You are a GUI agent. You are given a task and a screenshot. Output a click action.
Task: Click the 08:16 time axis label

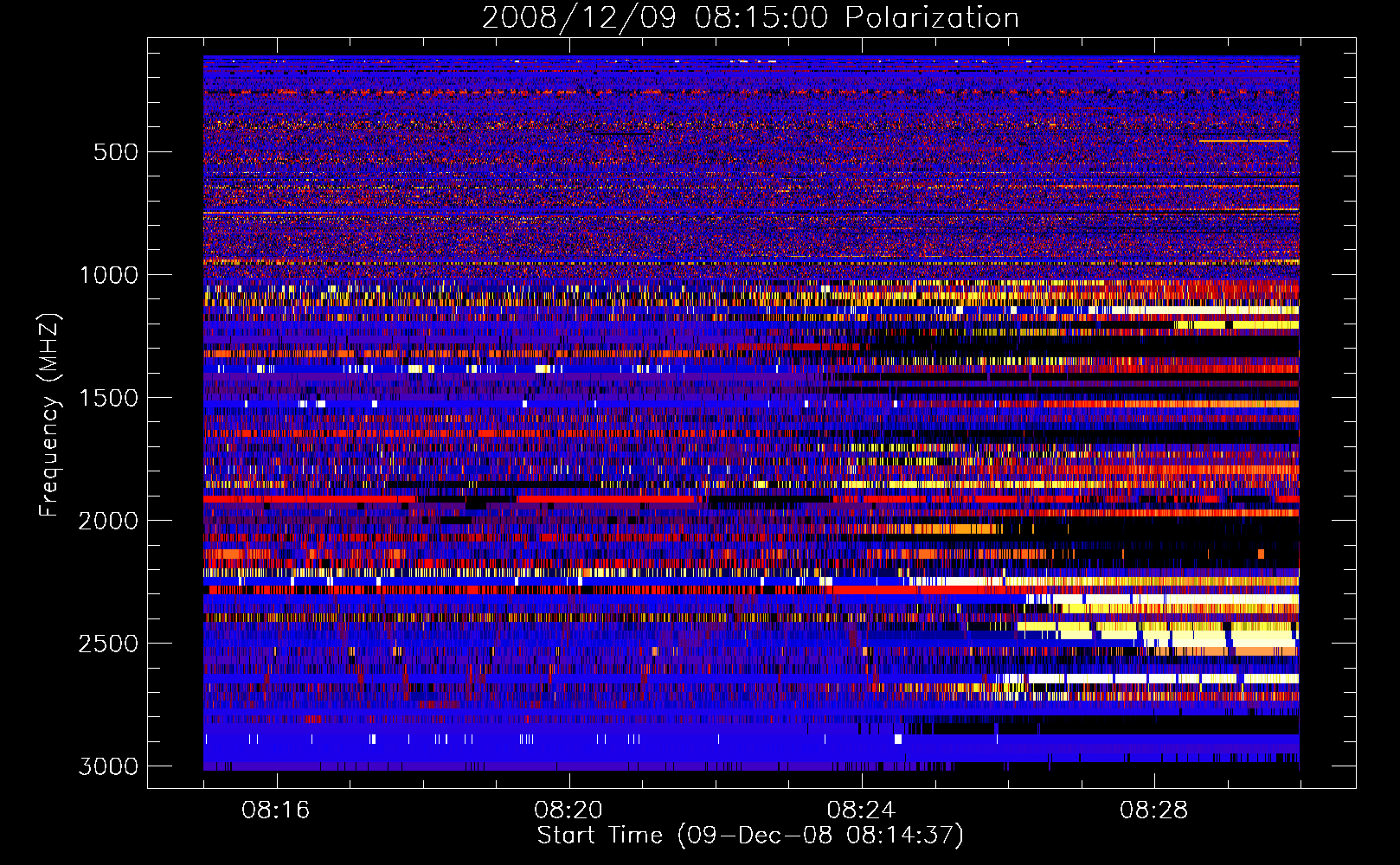pyautogui.click(x=276, y=811)
